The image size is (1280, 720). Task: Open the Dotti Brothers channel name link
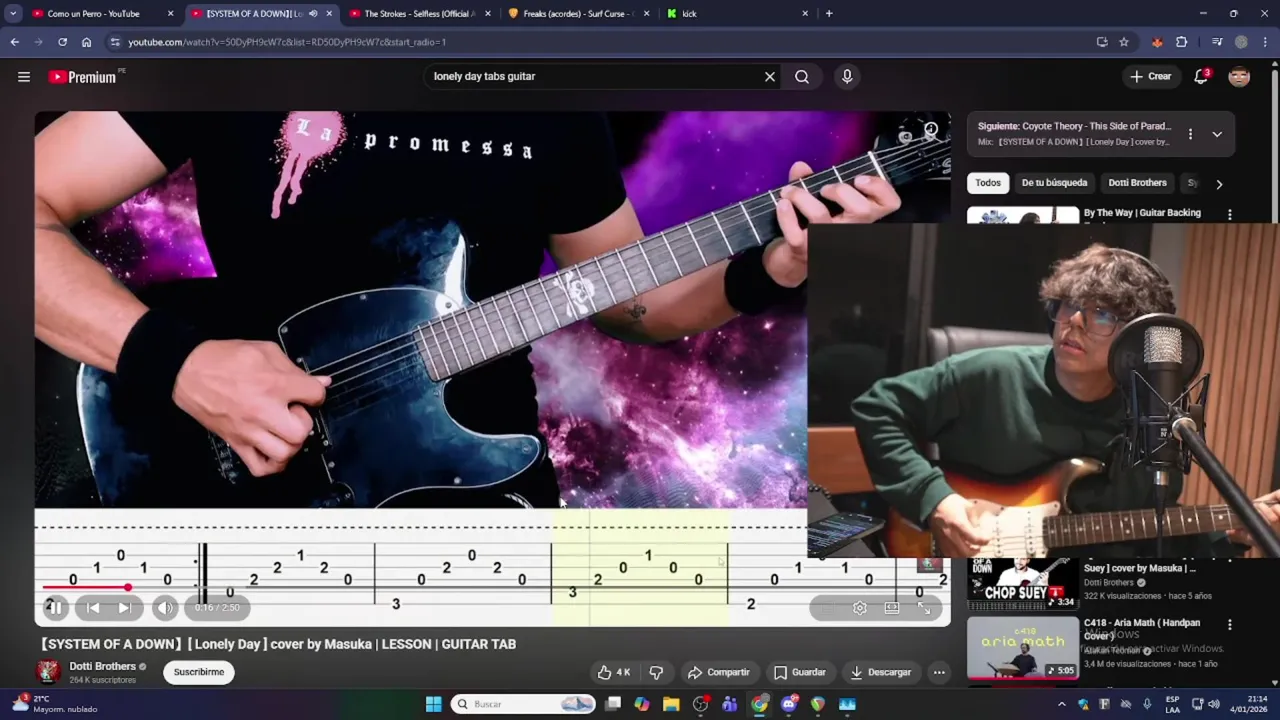[102, 666]
